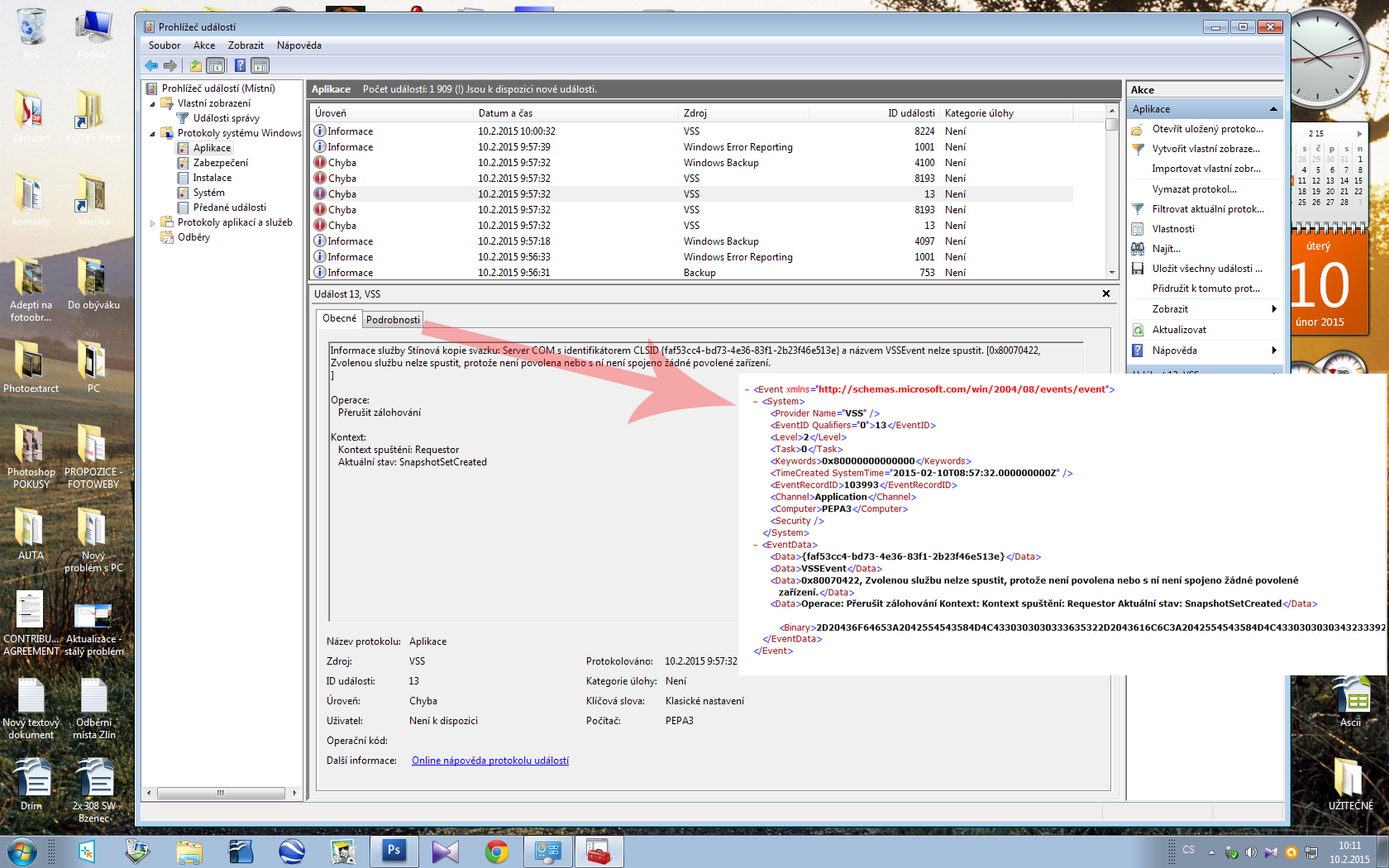Select Předané události in the tree
The width and height of the screenshot is (1389, 868).
[230, 207]
